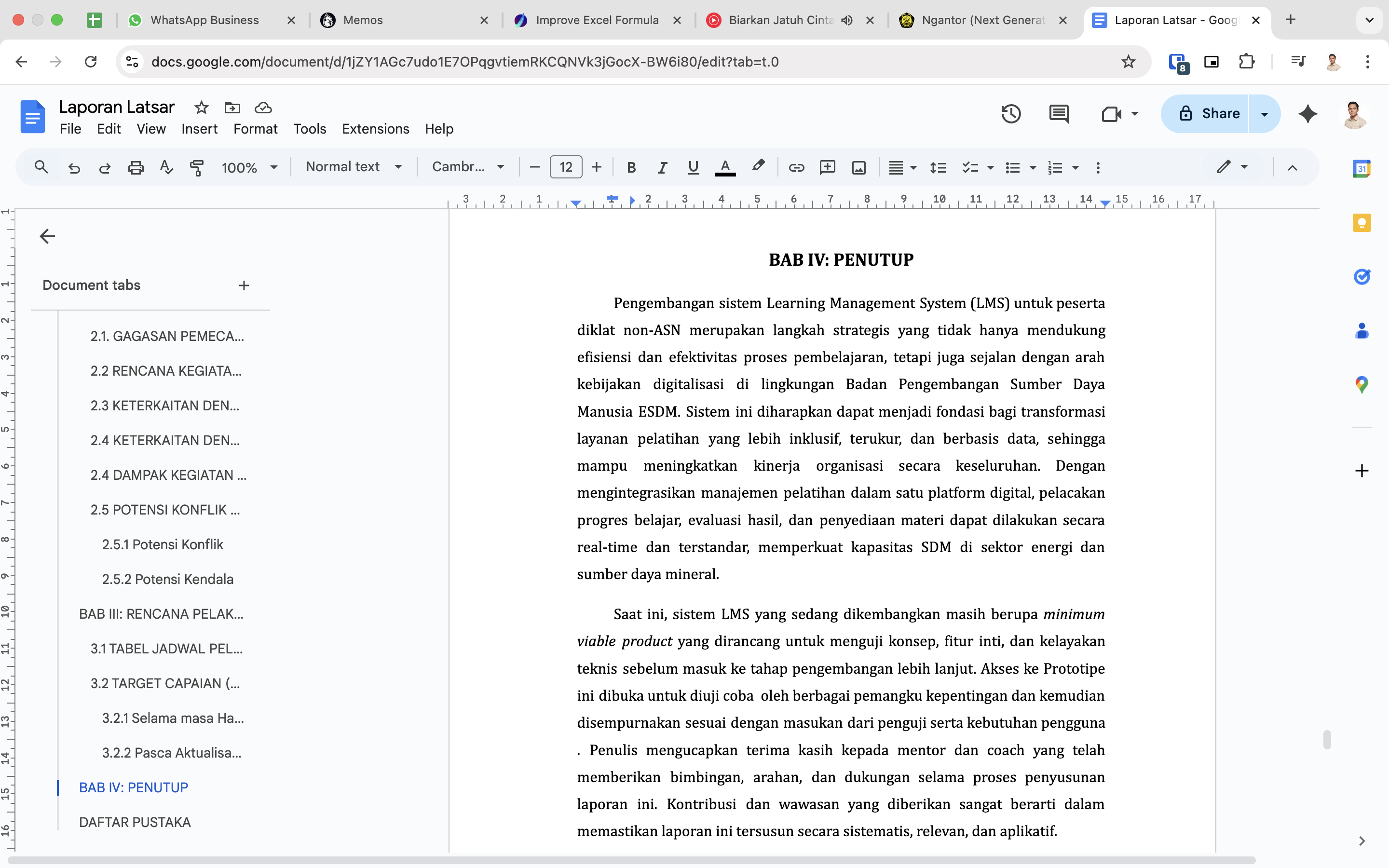The height and width of the screenshot is (868, 1389).
Task: Toggle underline formatting
Action: pos(694,168)
